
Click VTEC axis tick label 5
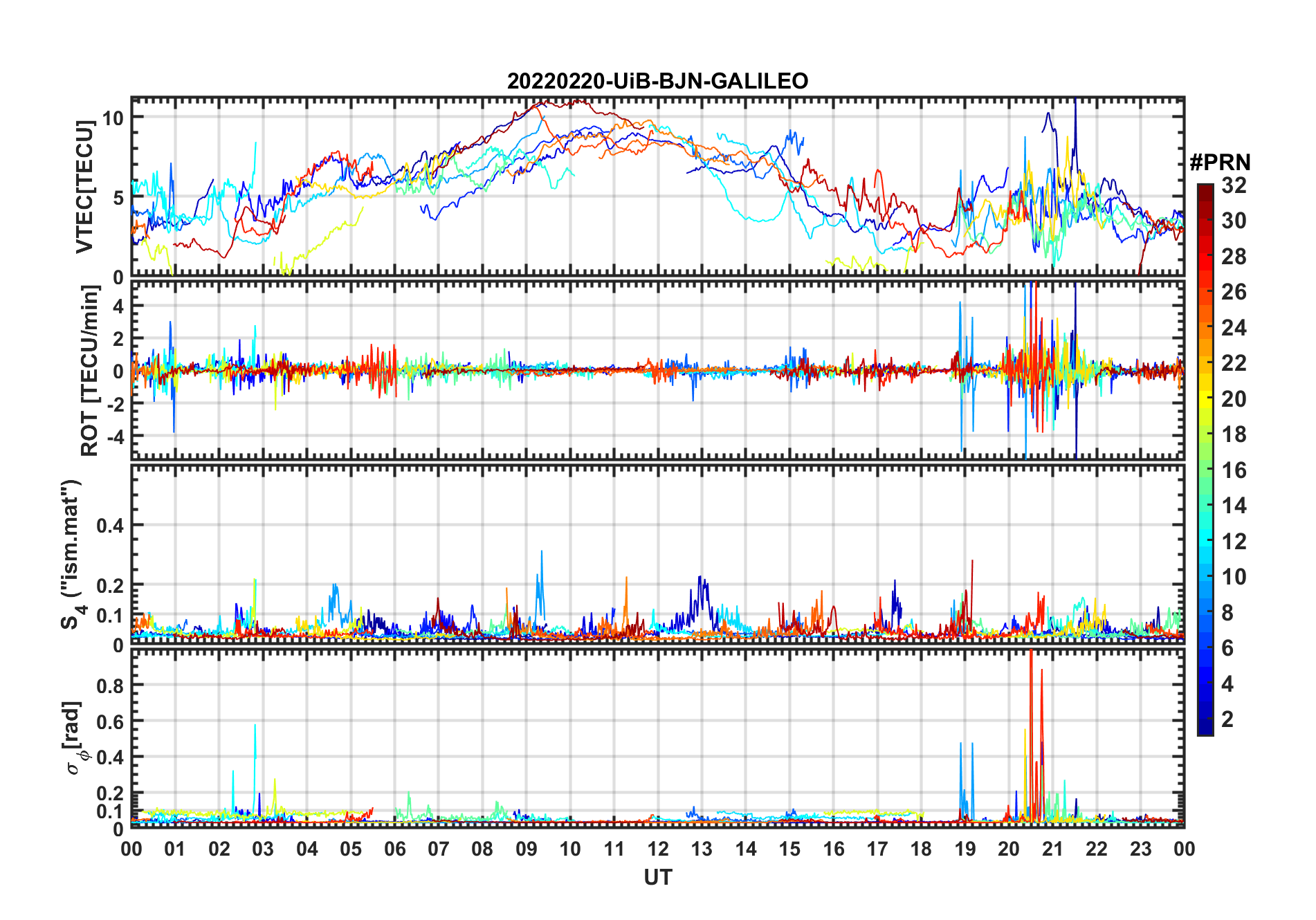(119, 198)
